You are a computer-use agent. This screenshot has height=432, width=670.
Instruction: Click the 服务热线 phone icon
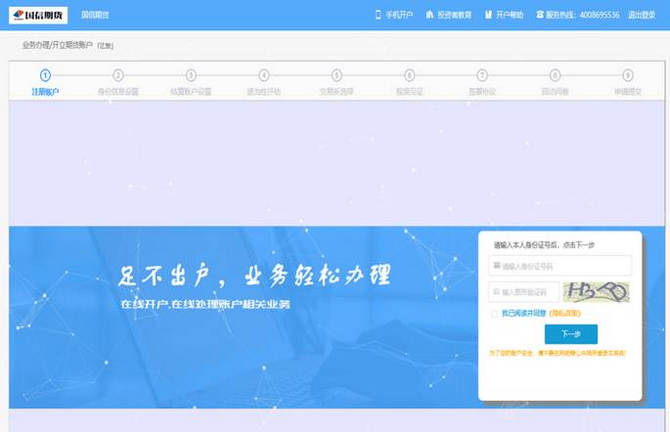[540, 15]
